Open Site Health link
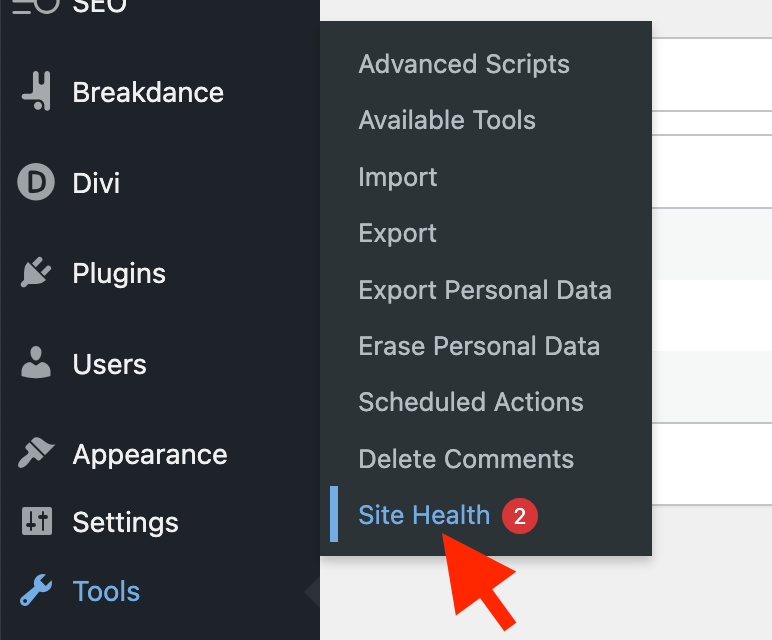The image size is (772, 640). (x=424, y=515)
